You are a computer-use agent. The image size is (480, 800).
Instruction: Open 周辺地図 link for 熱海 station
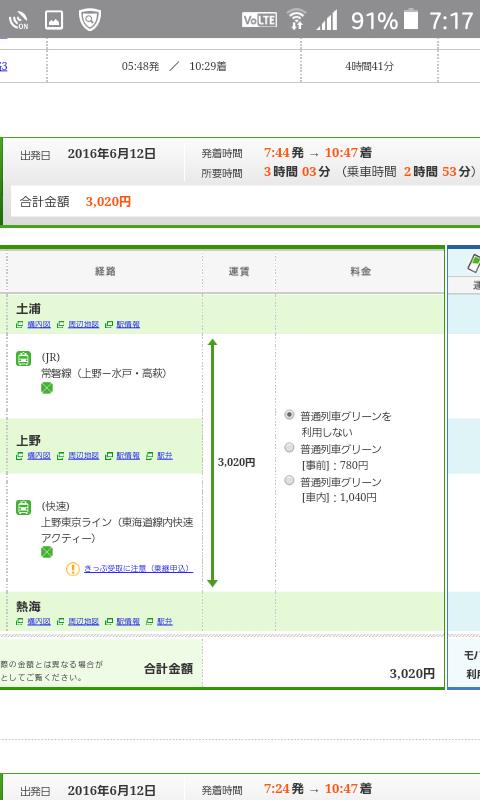pyautogui.click(x=83, y=621)
